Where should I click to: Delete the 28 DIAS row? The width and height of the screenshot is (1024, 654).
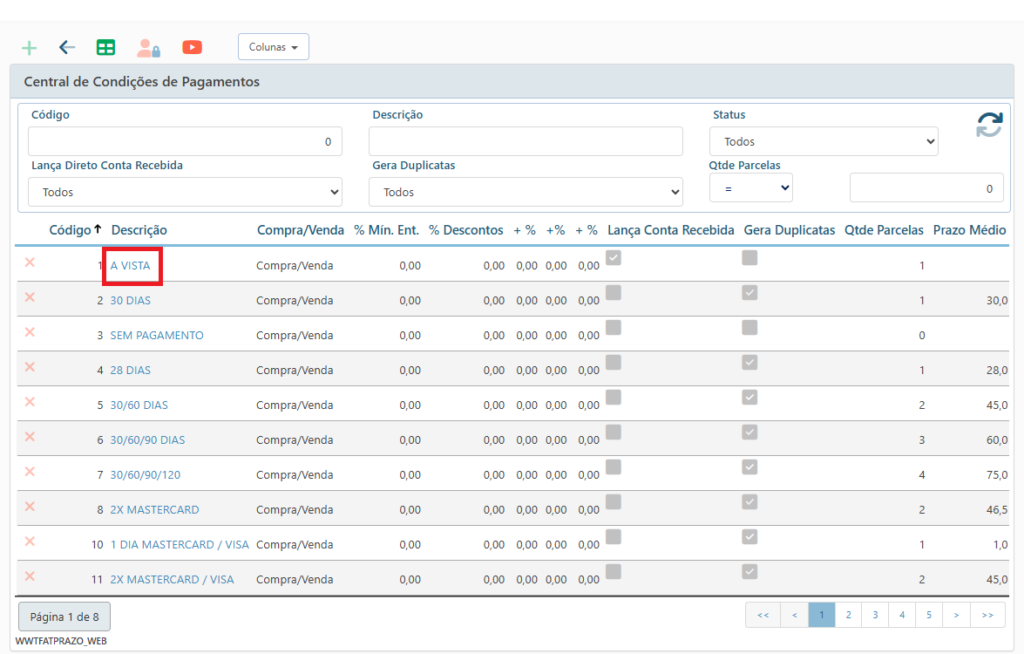30,367
